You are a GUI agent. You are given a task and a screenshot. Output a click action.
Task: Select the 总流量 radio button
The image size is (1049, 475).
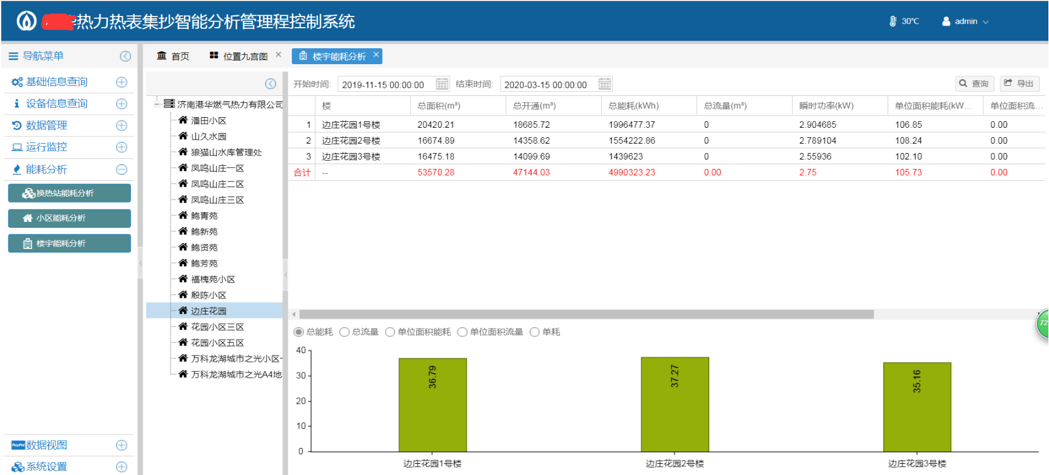[345, 332]
